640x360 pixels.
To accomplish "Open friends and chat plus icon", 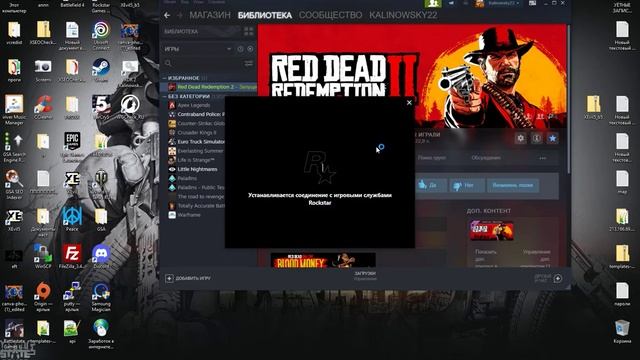I will tap(558, 278).
